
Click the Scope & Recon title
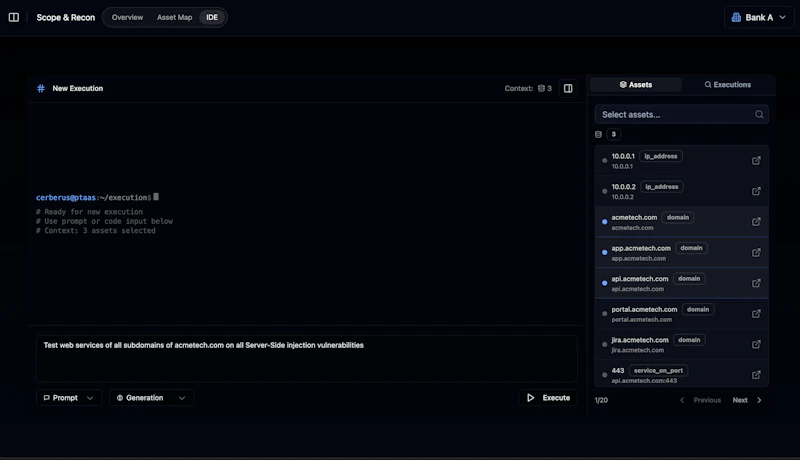click(66, 17)
